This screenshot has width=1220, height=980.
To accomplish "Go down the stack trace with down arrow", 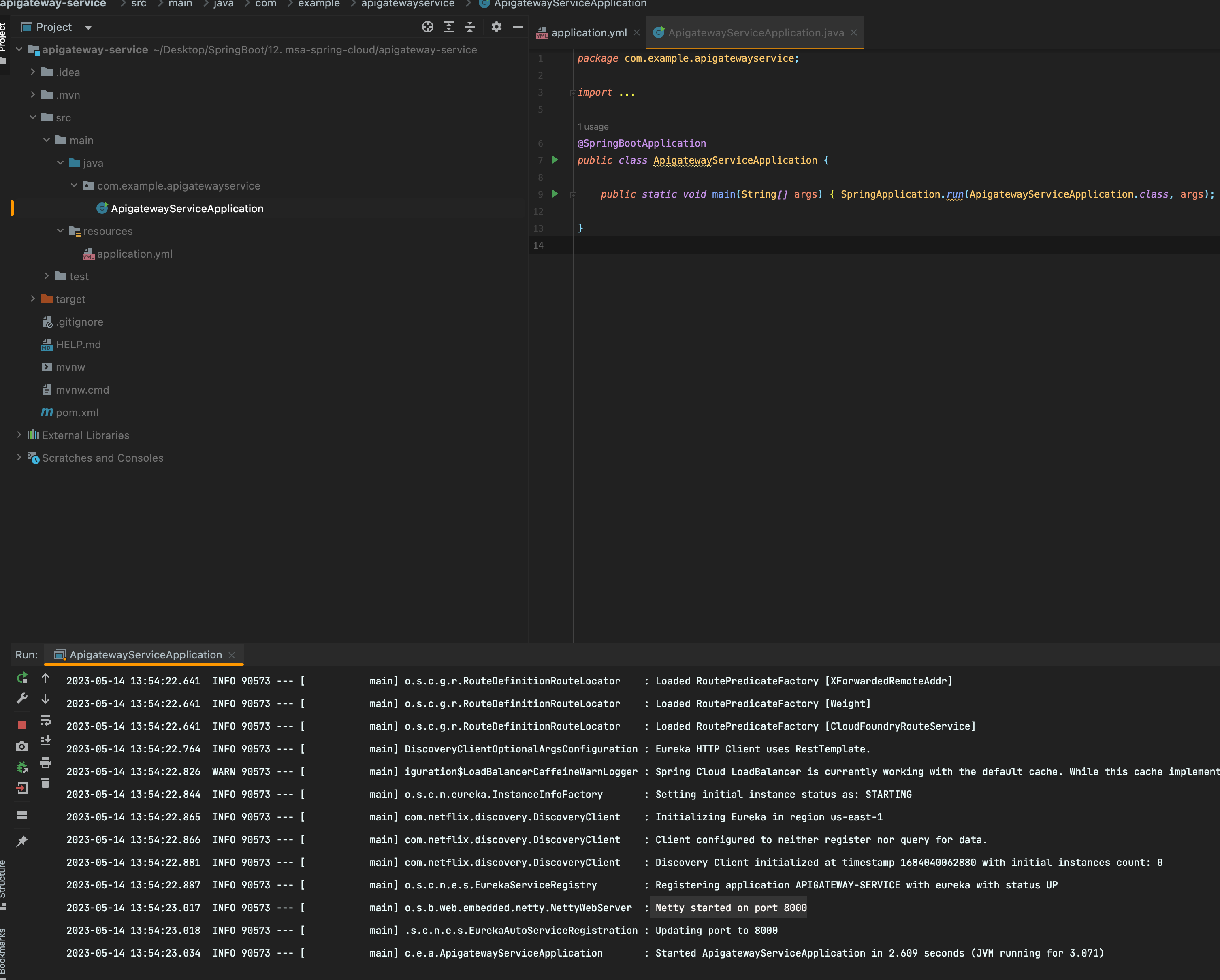I will pos(45,699).
